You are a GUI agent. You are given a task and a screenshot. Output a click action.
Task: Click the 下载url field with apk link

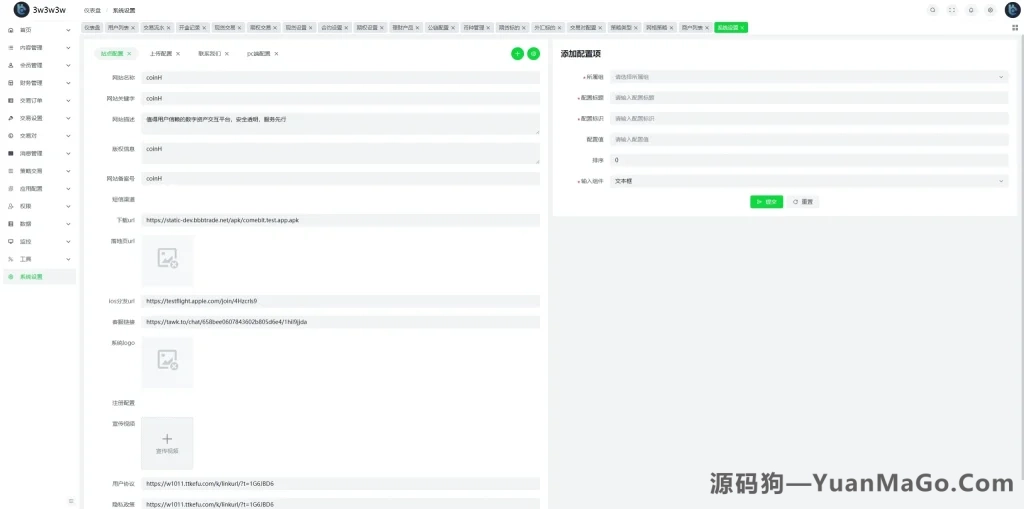[x=341, y=220]
